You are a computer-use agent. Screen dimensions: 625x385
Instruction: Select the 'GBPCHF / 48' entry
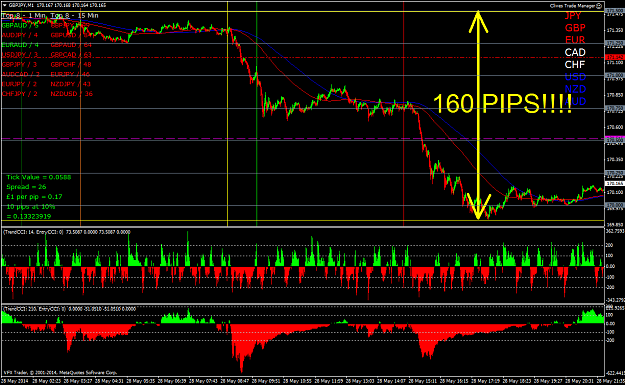coord(71,65)
